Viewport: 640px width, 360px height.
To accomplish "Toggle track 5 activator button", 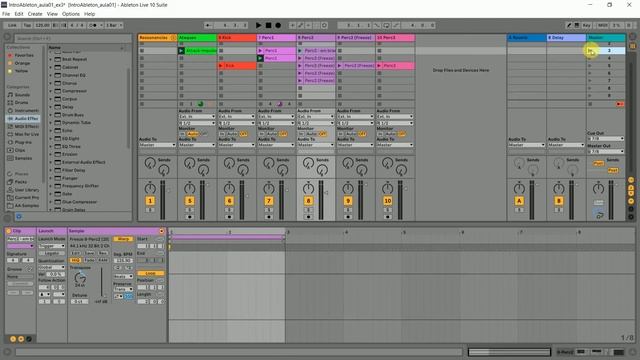I will pyautogui.click(x=189, y=201).
